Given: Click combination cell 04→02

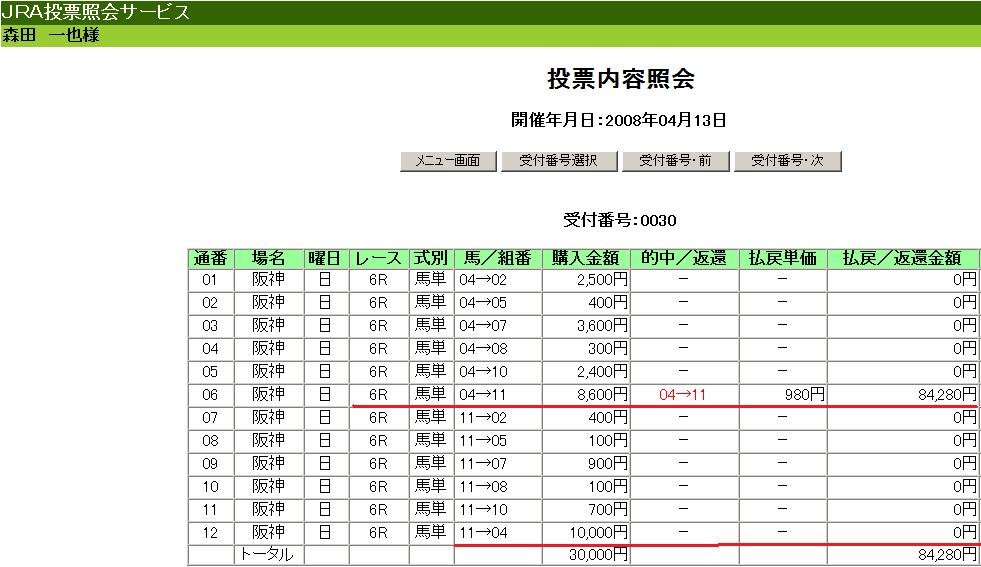Looking at the screenshot, I should (483, 280).
